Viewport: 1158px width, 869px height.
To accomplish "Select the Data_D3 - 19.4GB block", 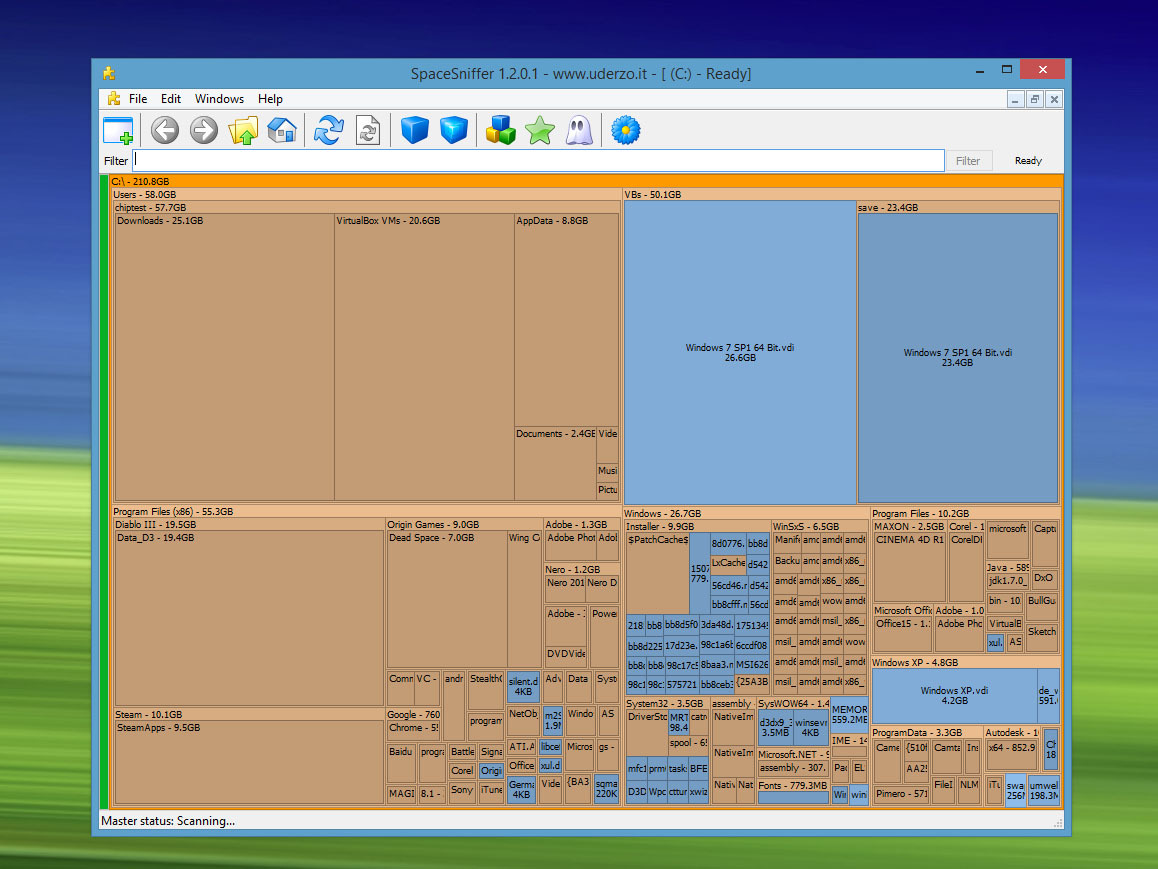I will click(249, 619).
